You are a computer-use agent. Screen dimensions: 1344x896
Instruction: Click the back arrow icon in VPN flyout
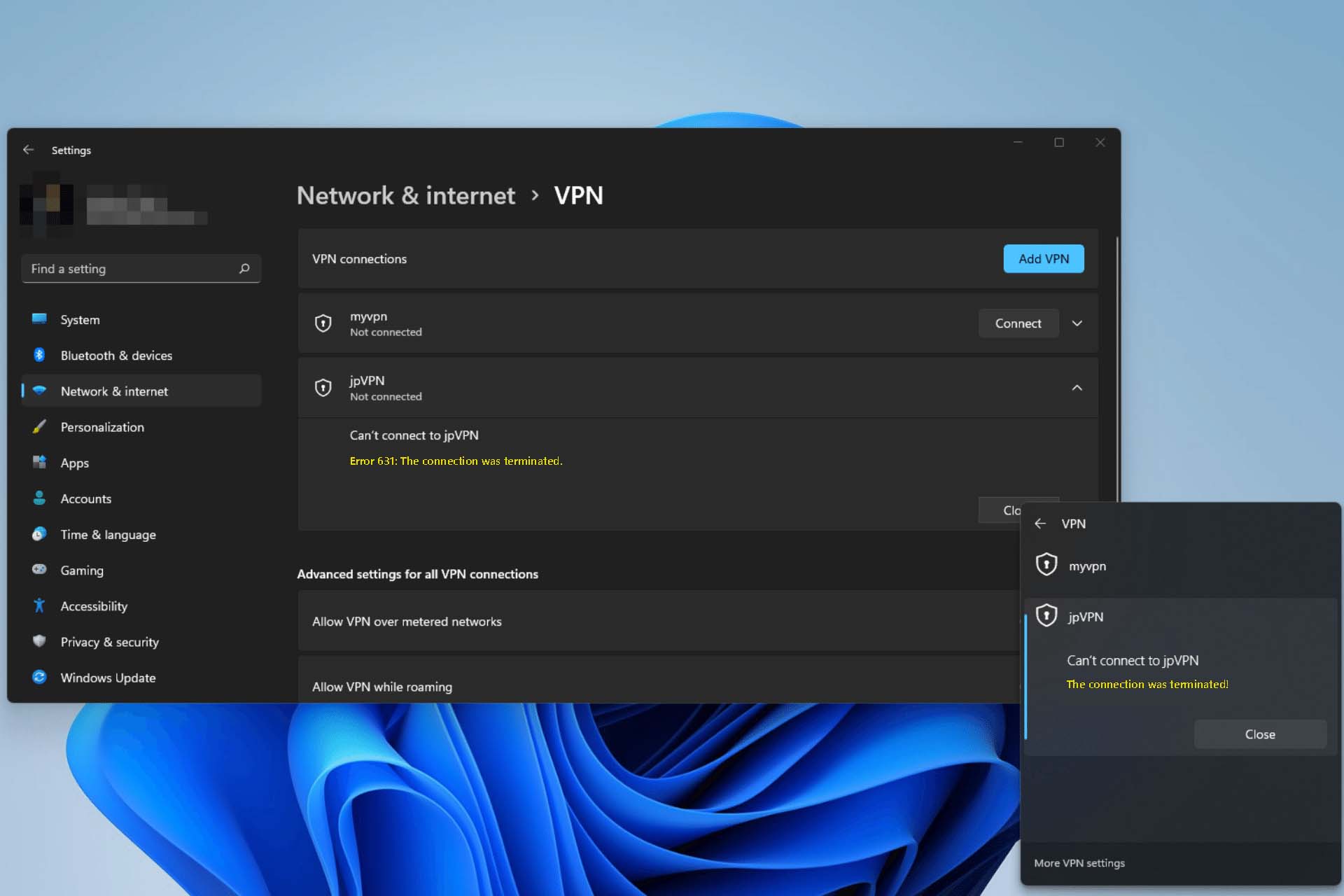click(x=1040, y=522)
